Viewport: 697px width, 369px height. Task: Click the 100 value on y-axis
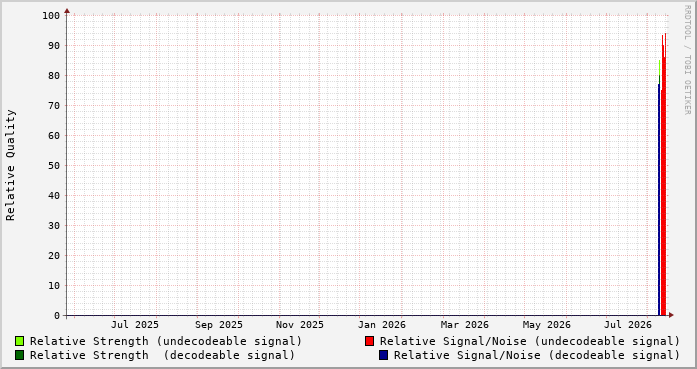point(51,16)
